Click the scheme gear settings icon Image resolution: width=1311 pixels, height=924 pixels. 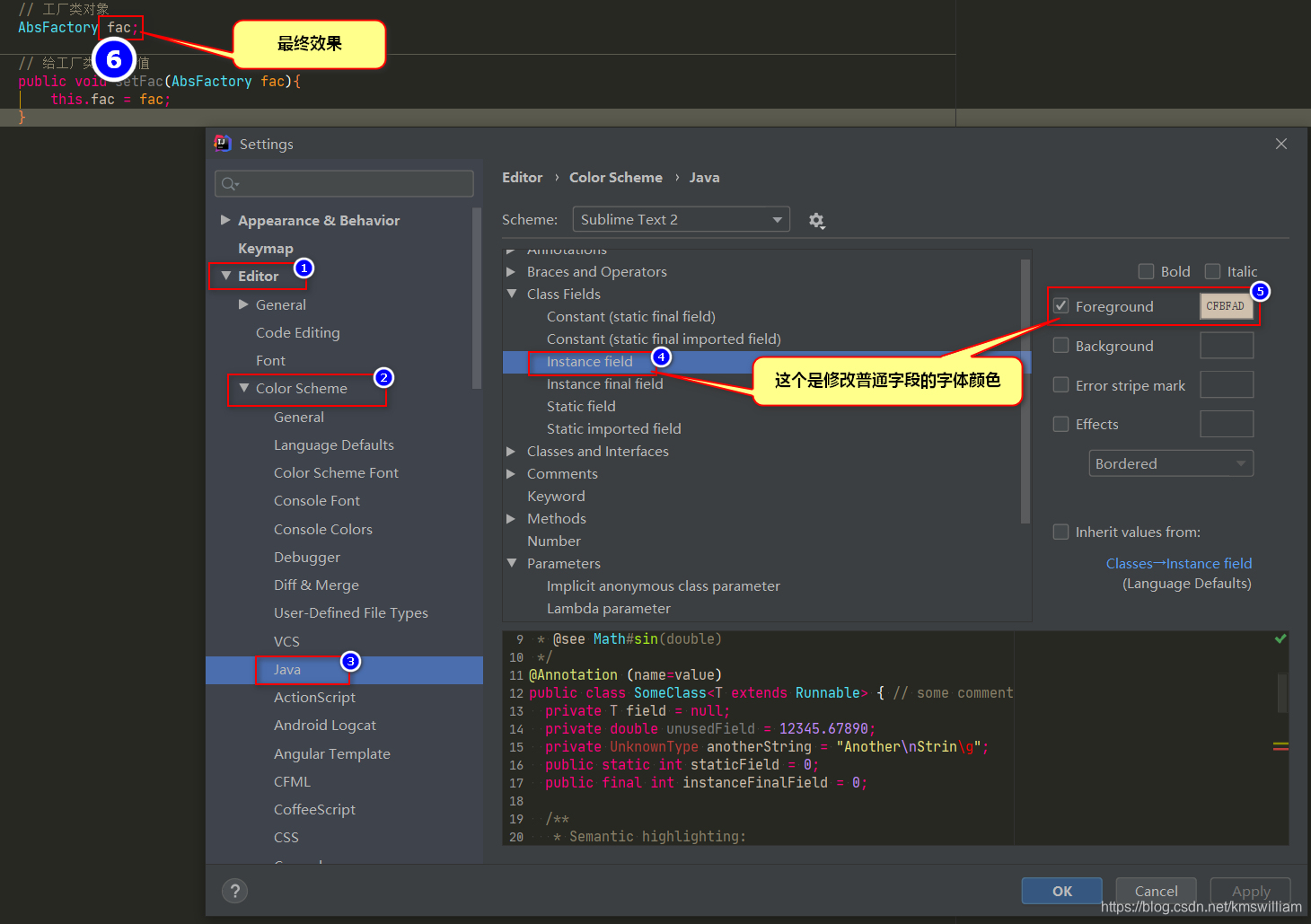[816, 220]
